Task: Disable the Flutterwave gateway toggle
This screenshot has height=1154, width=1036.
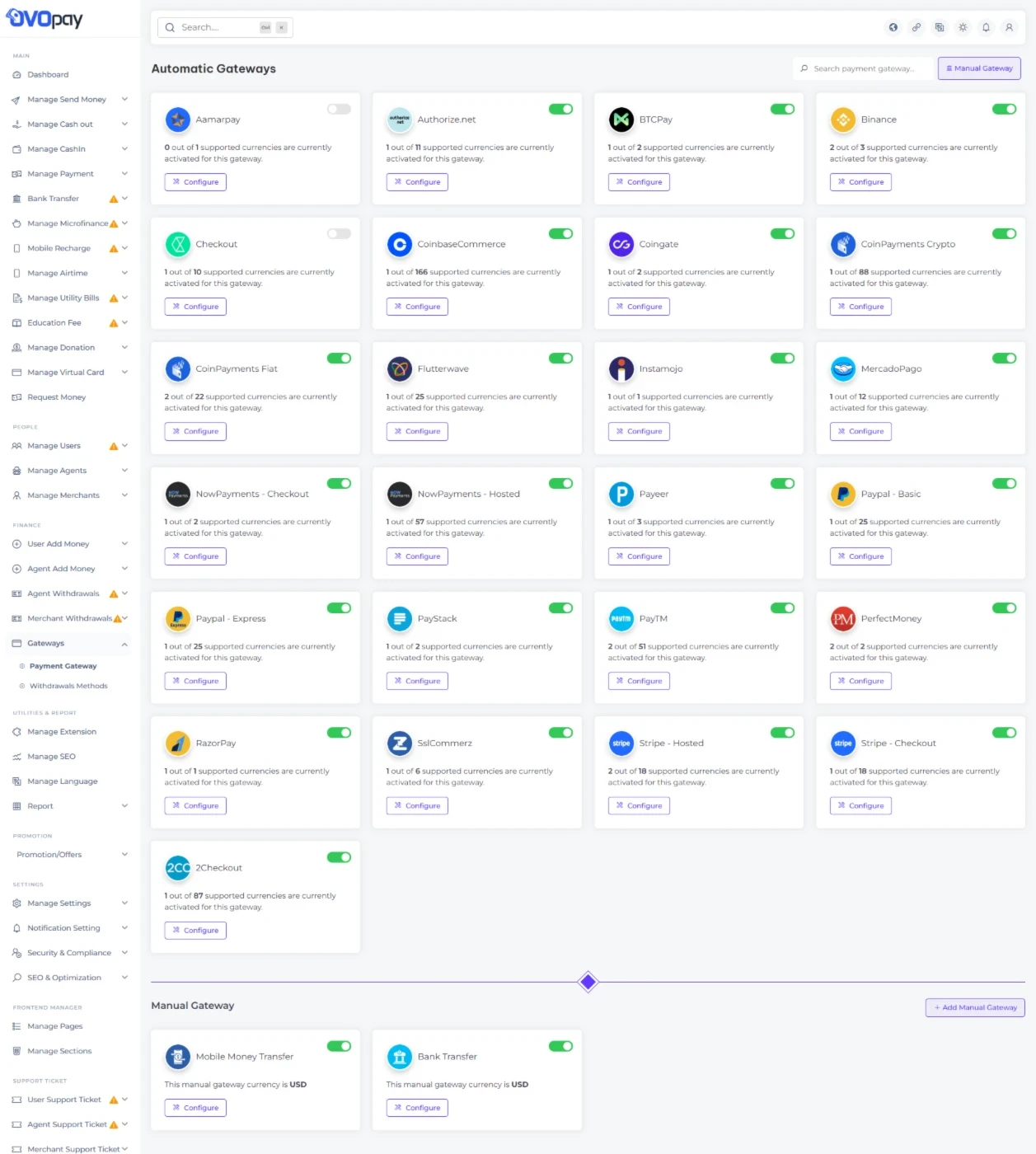Action: (560, 358)
